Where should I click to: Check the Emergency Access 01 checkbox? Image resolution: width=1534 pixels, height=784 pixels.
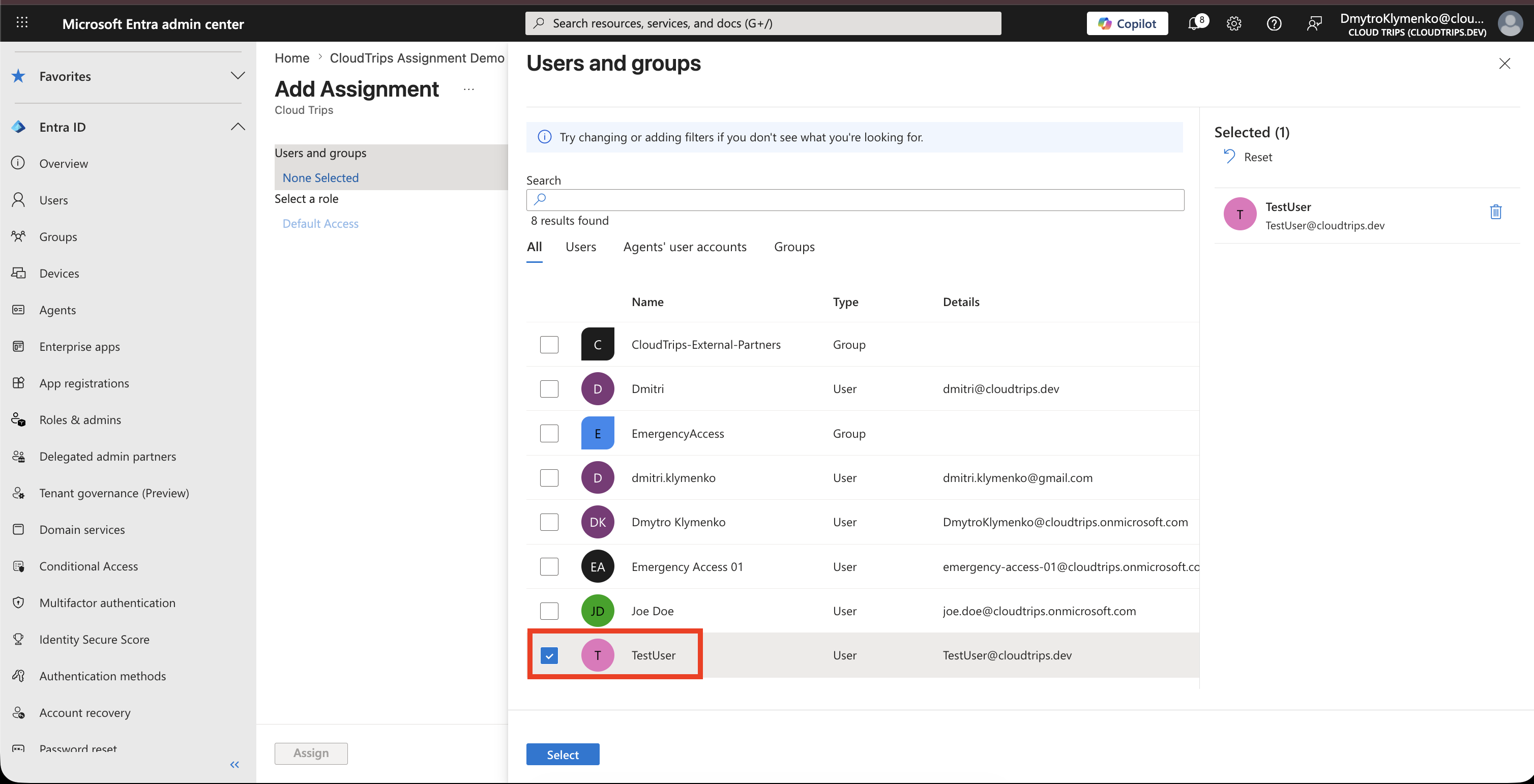[549, 566]
